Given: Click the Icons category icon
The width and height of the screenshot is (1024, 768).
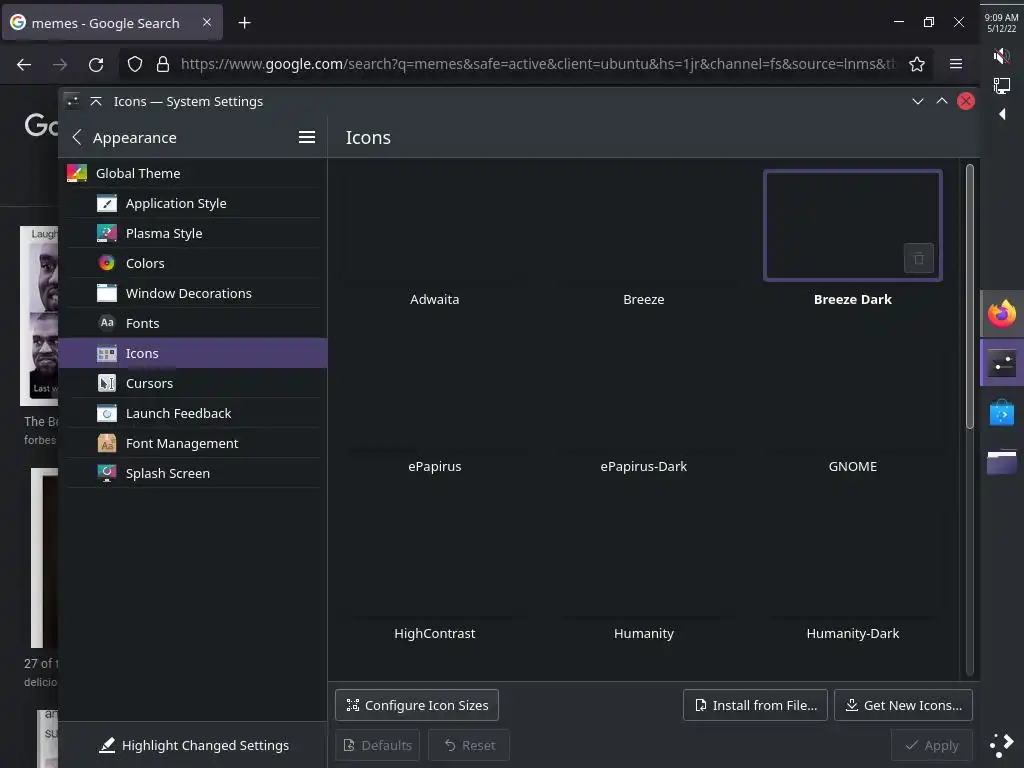Looking at the screenshot, I should coord(106,353).
